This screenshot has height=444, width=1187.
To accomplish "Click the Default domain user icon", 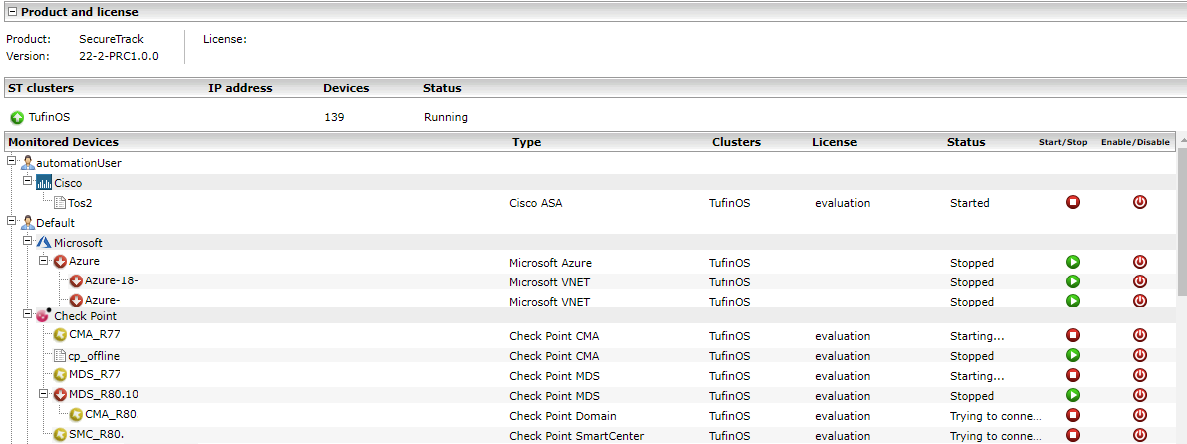I will pyautogui.click(x=28, y=223).
